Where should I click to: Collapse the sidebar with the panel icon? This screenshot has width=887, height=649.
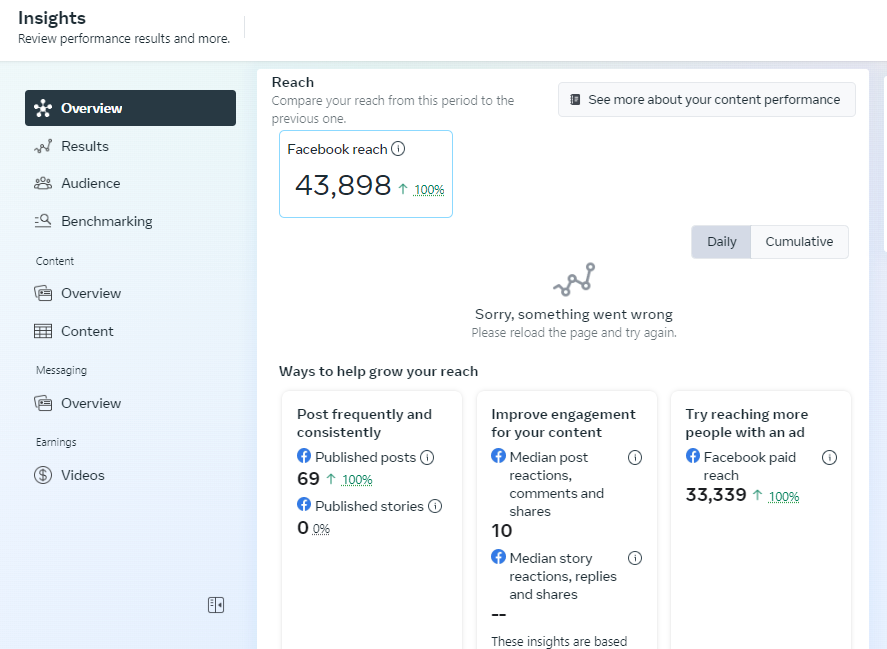216,604
